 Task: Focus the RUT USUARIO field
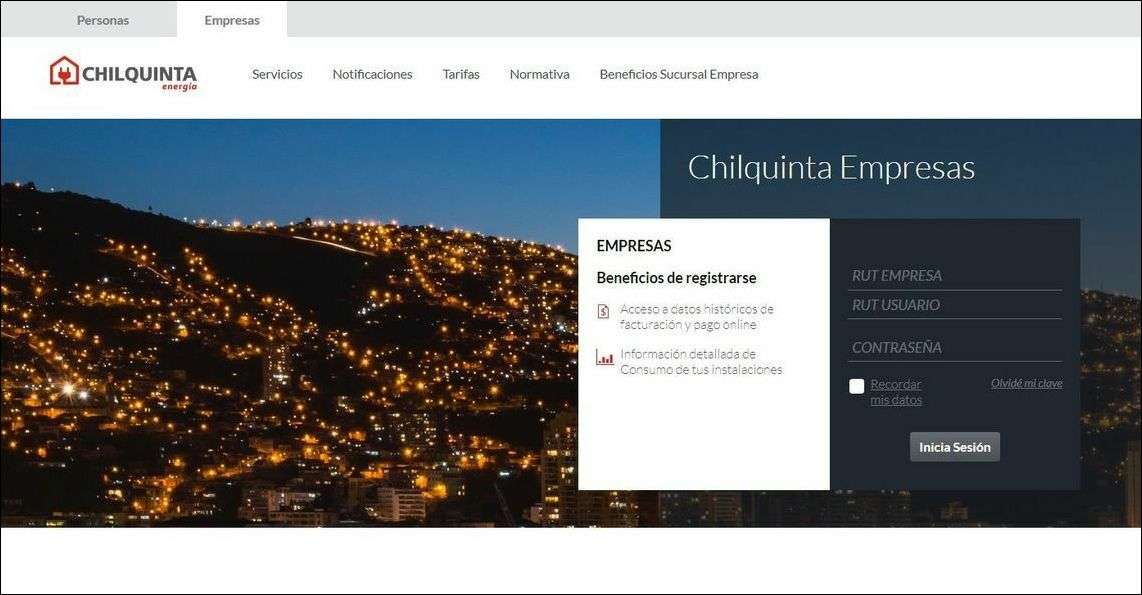click(954, 305)
